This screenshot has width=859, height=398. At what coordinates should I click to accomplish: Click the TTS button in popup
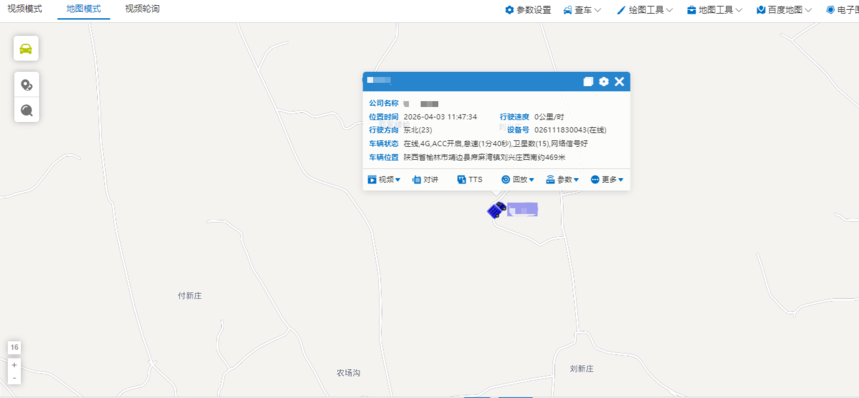(470, 180)
